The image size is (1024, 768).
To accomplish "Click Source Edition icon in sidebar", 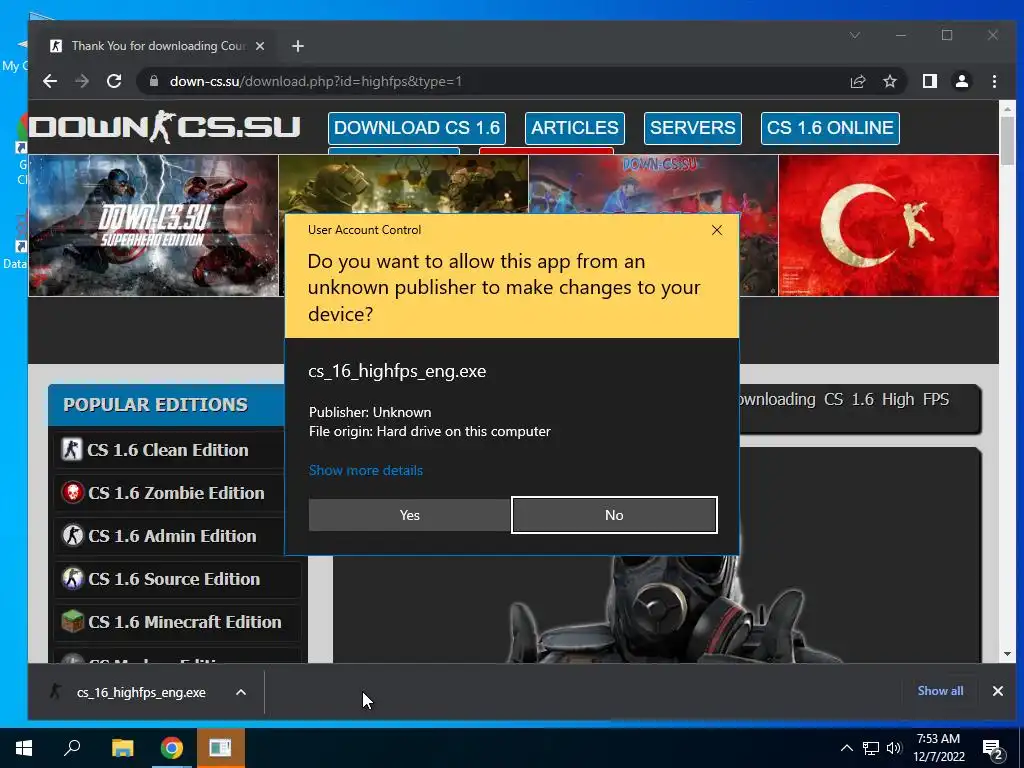I will pyautogui.click(x=72, y=579).
